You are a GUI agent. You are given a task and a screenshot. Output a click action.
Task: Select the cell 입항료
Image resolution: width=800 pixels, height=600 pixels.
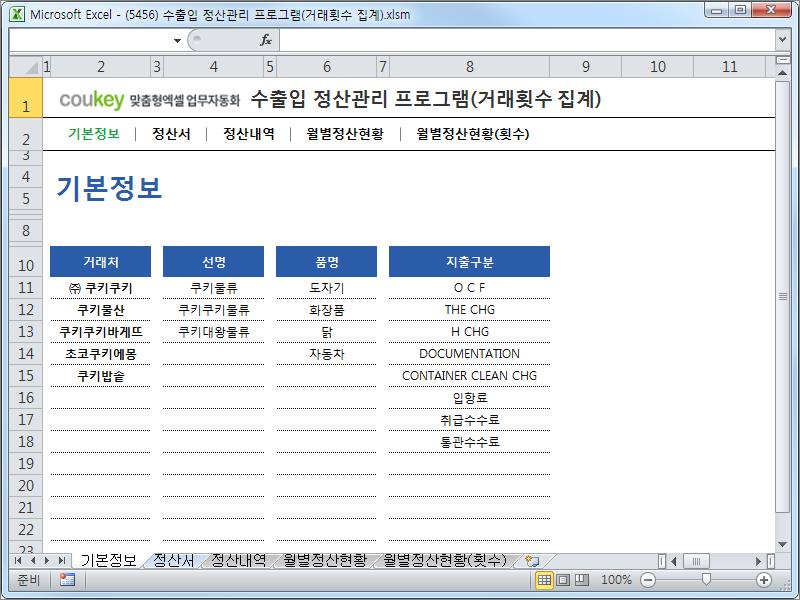[x=469, y=398]
